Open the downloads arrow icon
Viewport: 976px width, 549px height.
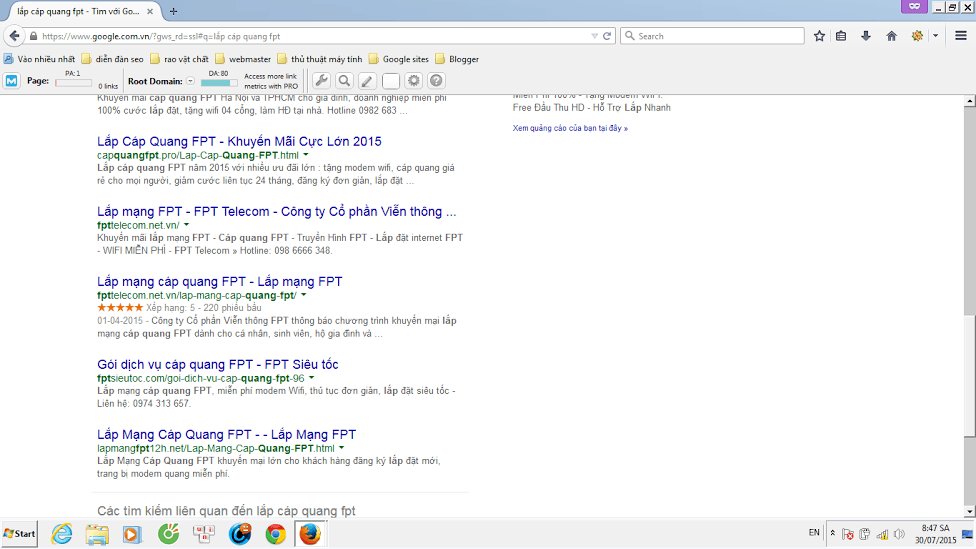click(x=866, y=36)
